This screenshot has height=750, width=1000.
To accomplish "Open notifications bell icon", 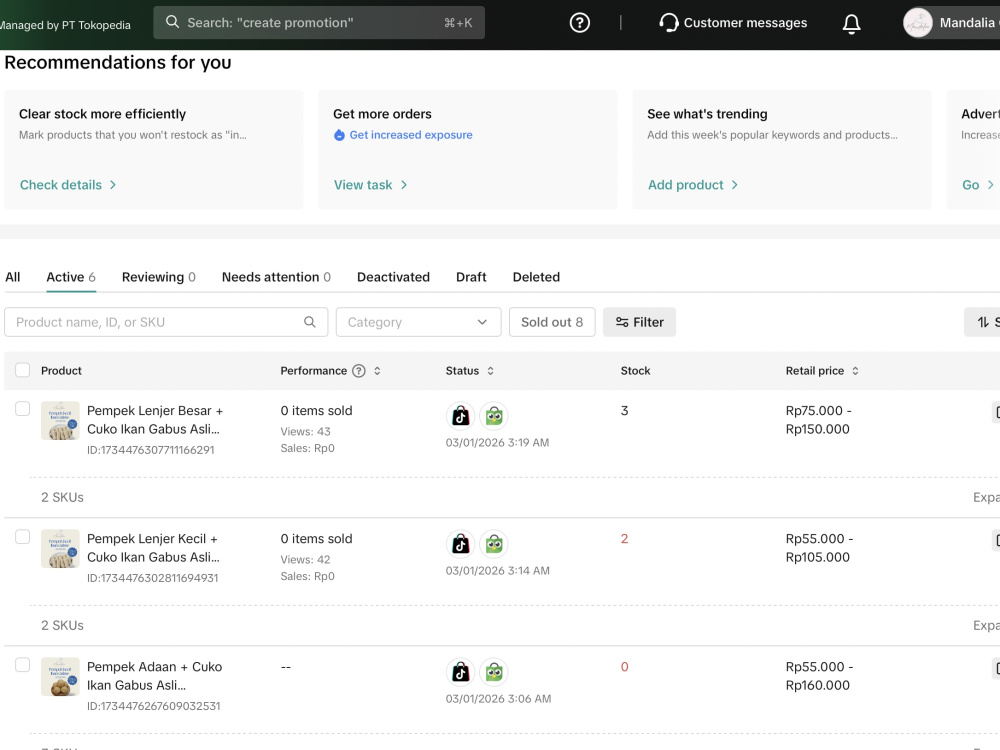I will pyautogui.click(x=851, y=24).
